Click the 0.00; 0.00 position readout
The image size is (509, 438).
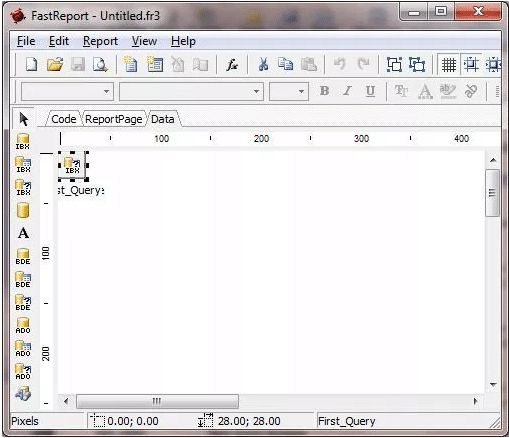[x=133, y=421]
